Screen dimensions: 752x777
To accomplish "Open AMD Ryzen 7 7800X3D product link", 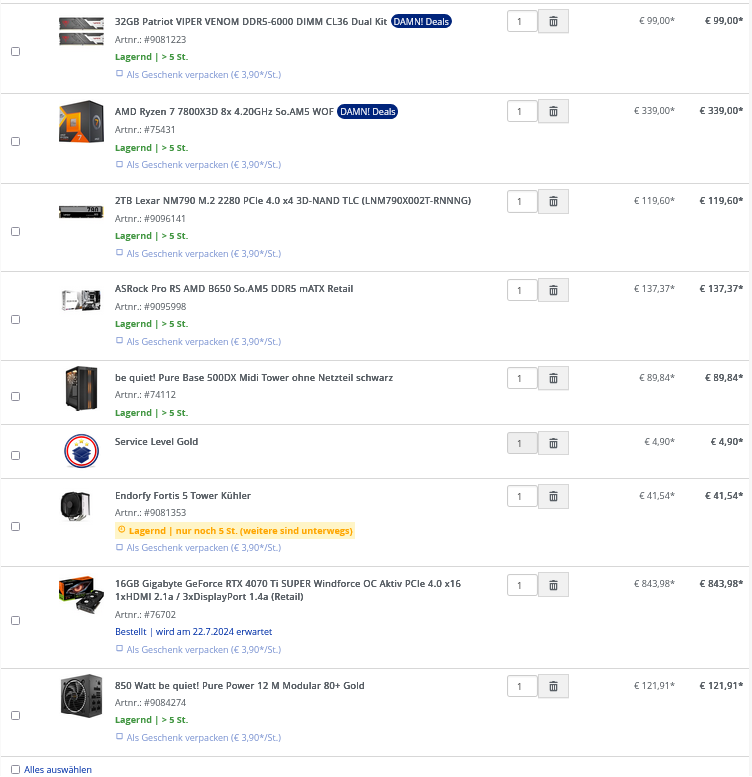I will pos(224,112).
